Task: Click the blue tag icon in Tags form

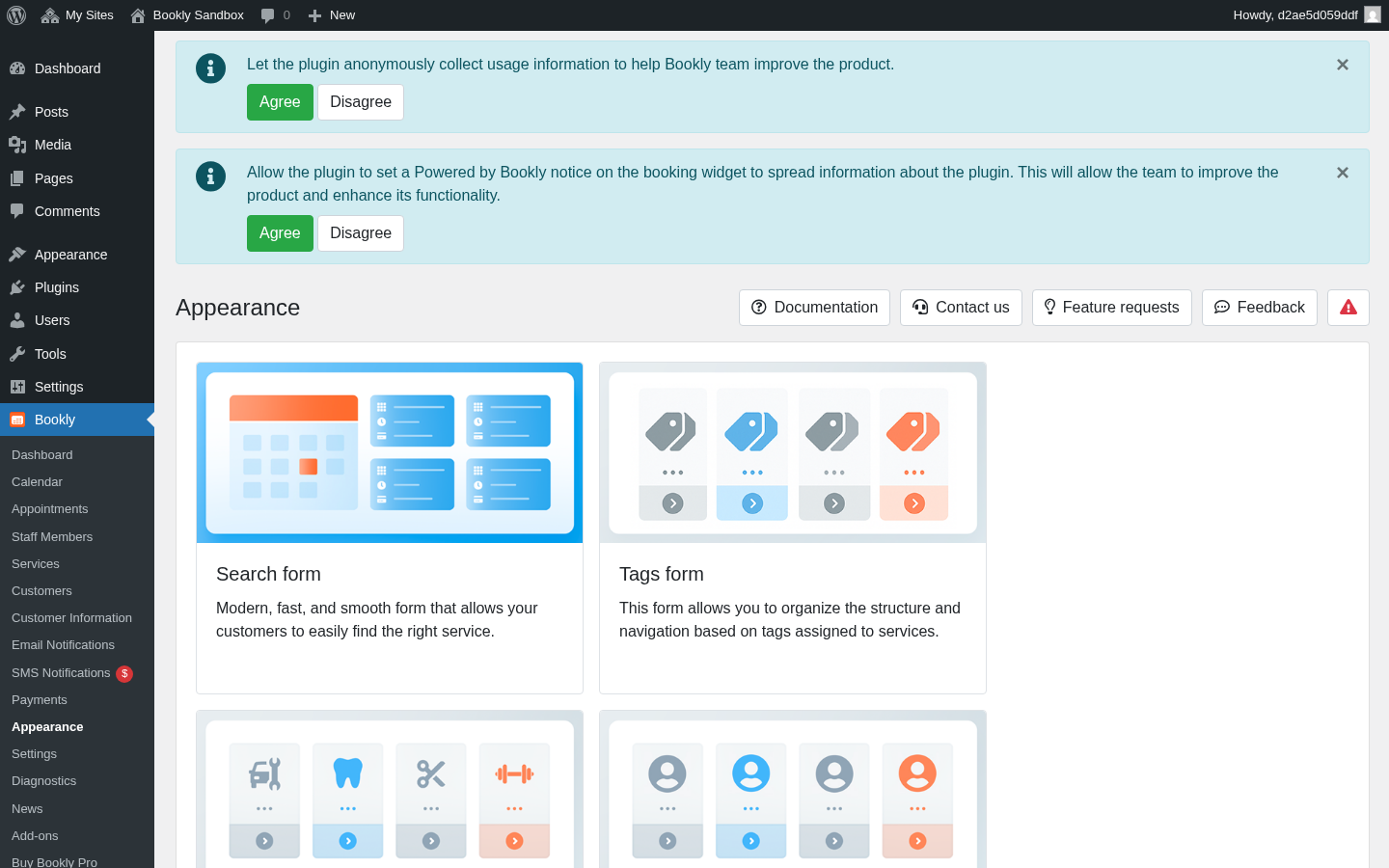Action: [x=751, y=431]
